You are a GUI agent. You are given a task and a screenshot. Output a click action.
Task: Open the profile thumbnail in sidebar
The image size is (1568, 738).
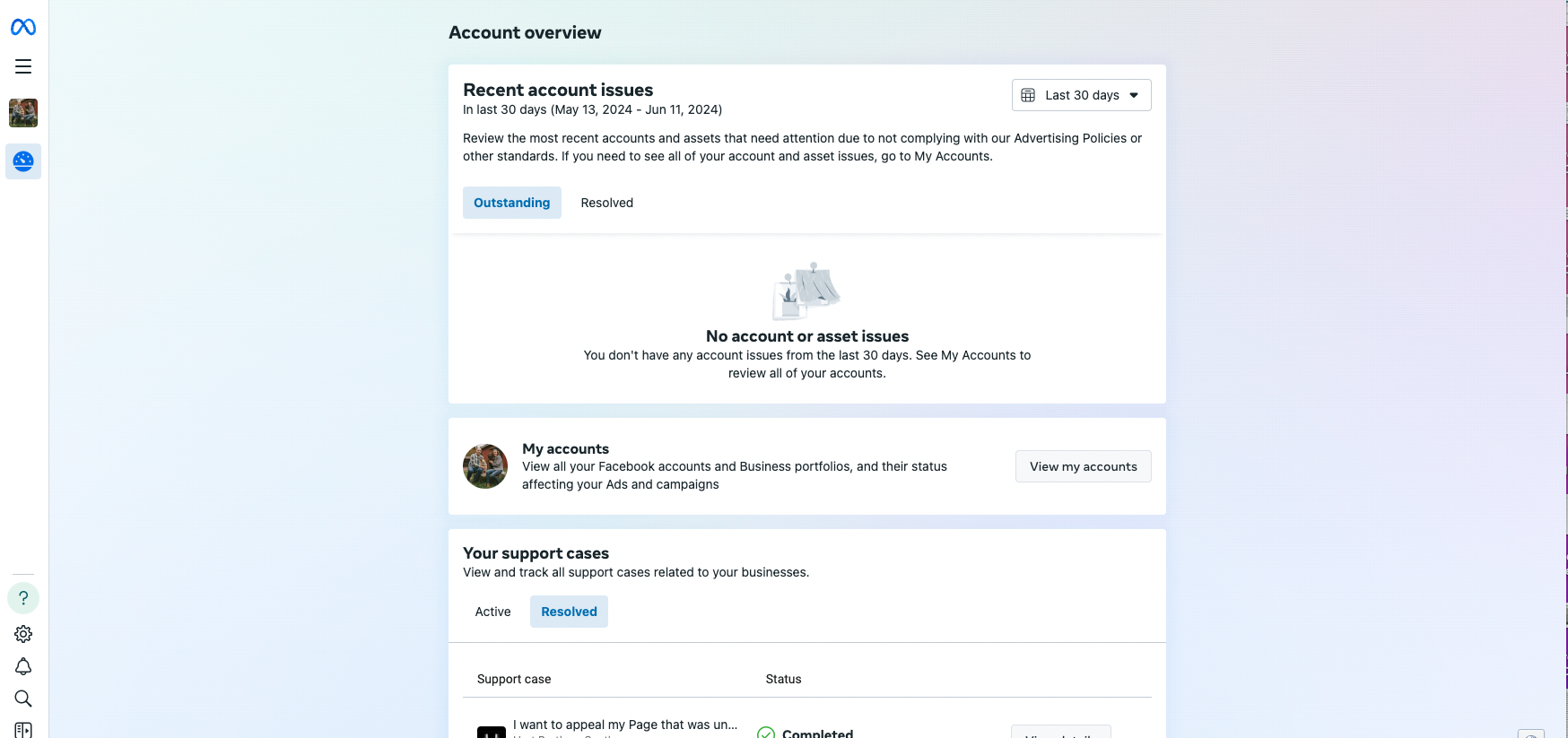click(x=23, y=113)
